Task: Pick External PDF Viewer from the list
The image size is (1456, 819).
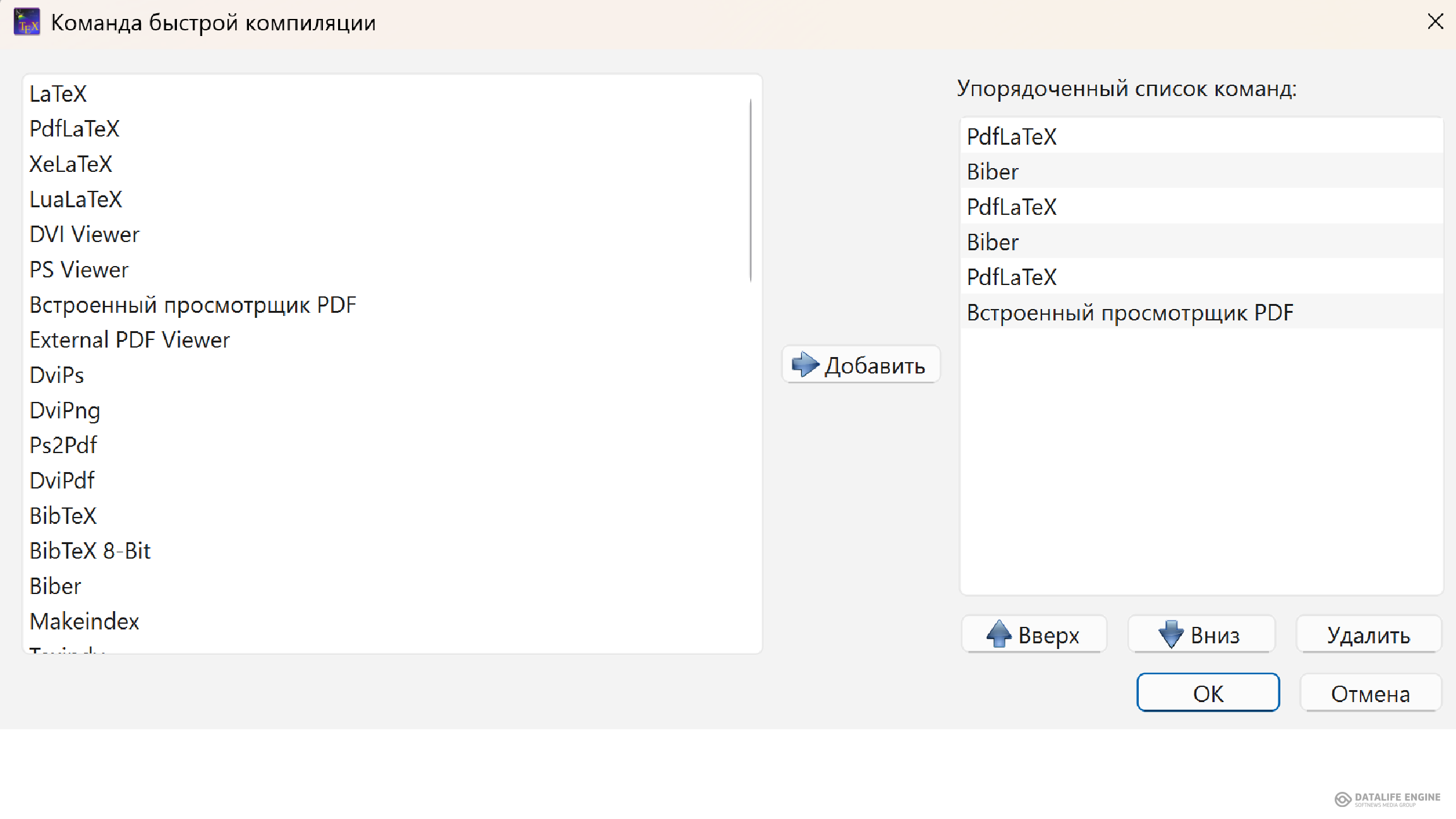Action: pyautogui.click(x=130, y=340)
